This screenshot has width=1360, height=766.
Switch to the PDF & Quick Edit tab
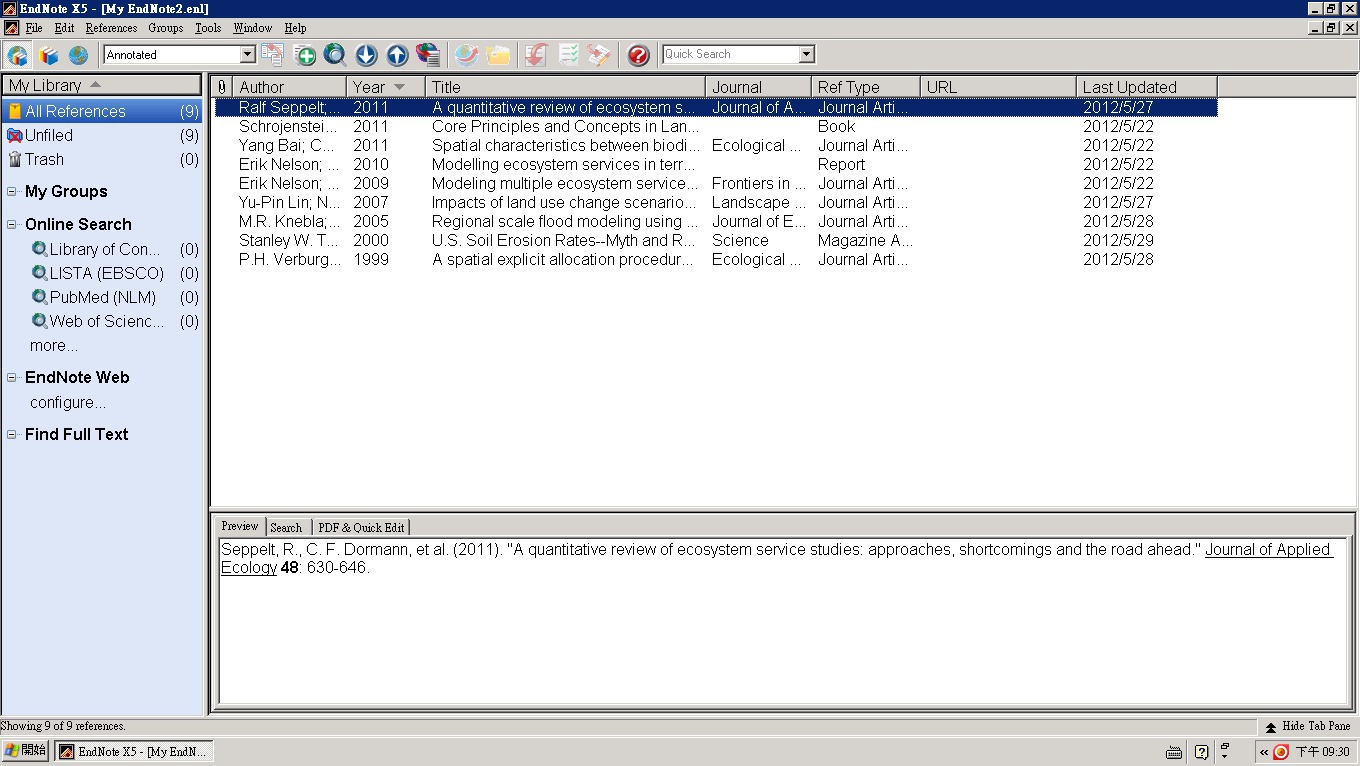coord(361,527)
